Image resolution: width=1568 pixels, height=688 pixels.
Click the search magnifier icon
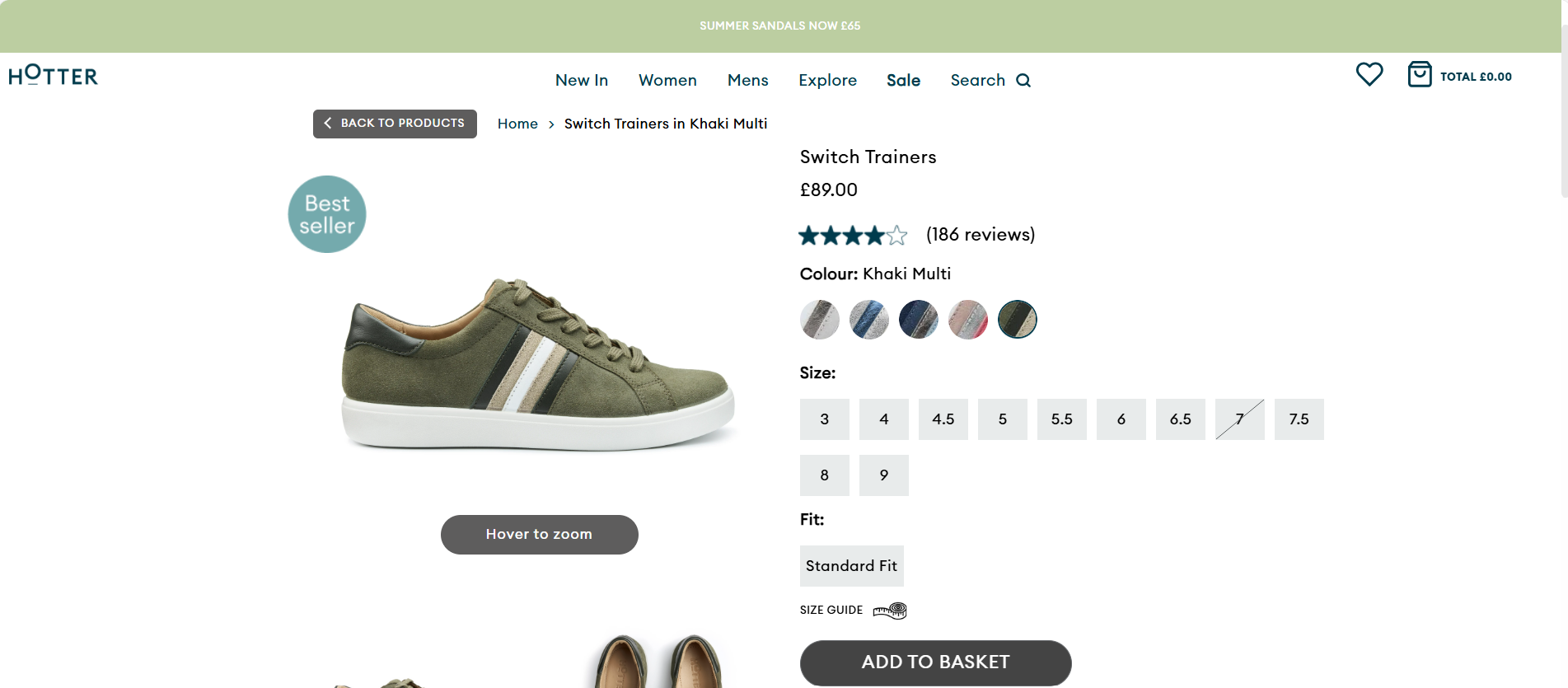click(x=1023, y=81)
